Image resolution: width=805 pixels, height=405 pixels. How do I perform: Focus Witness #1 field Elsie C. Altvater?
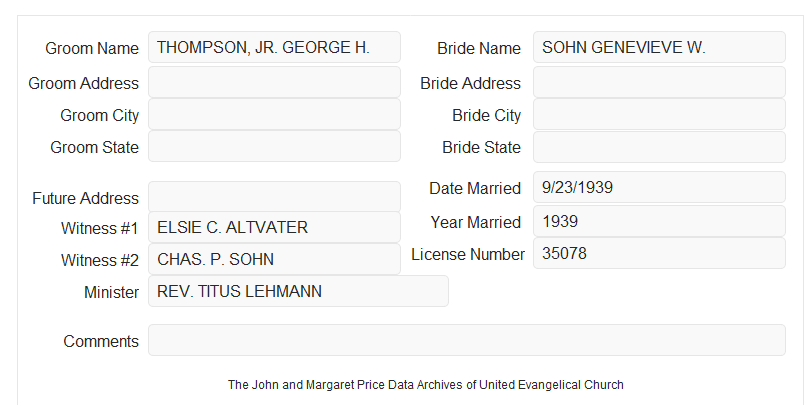(x=274, y=227)
